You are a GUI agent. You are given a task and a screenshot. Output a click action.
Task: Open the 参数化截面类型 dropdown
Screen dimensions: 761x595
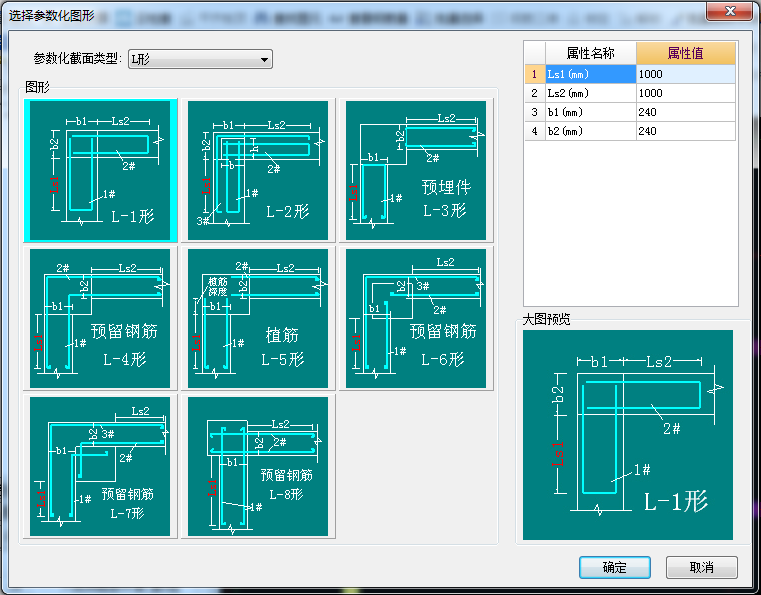(200, 59)
